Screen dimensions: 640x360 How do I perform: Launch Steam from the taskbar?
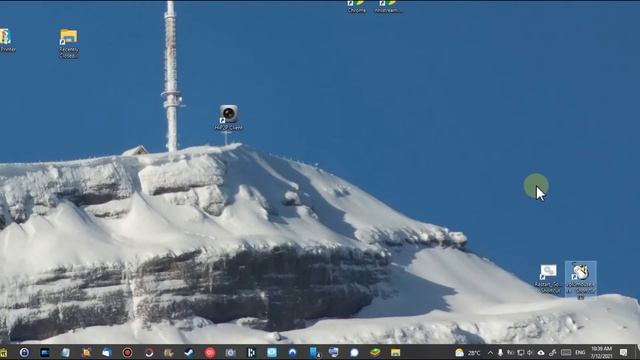(189, 352)
